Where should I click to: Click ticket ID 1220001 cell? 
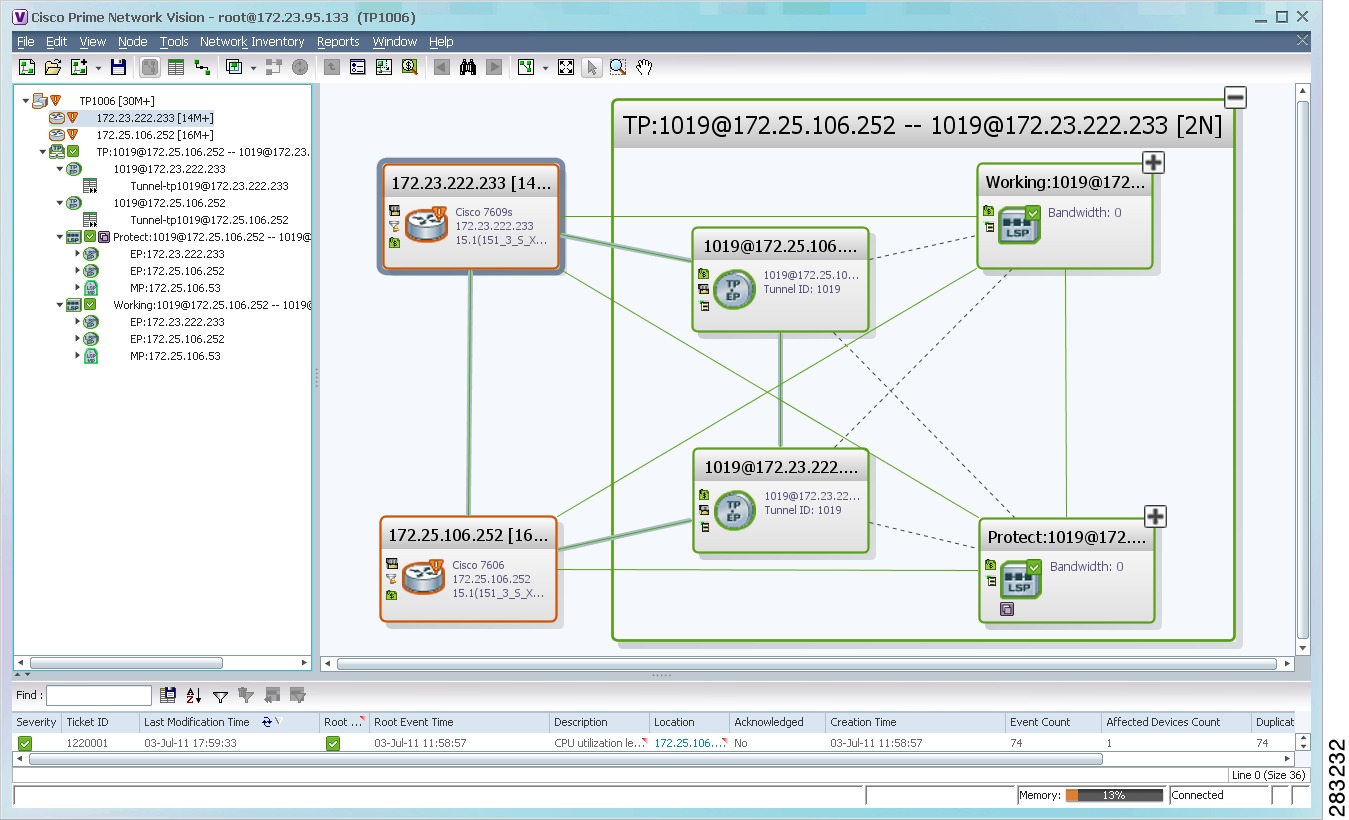click(x=87, y=743)
